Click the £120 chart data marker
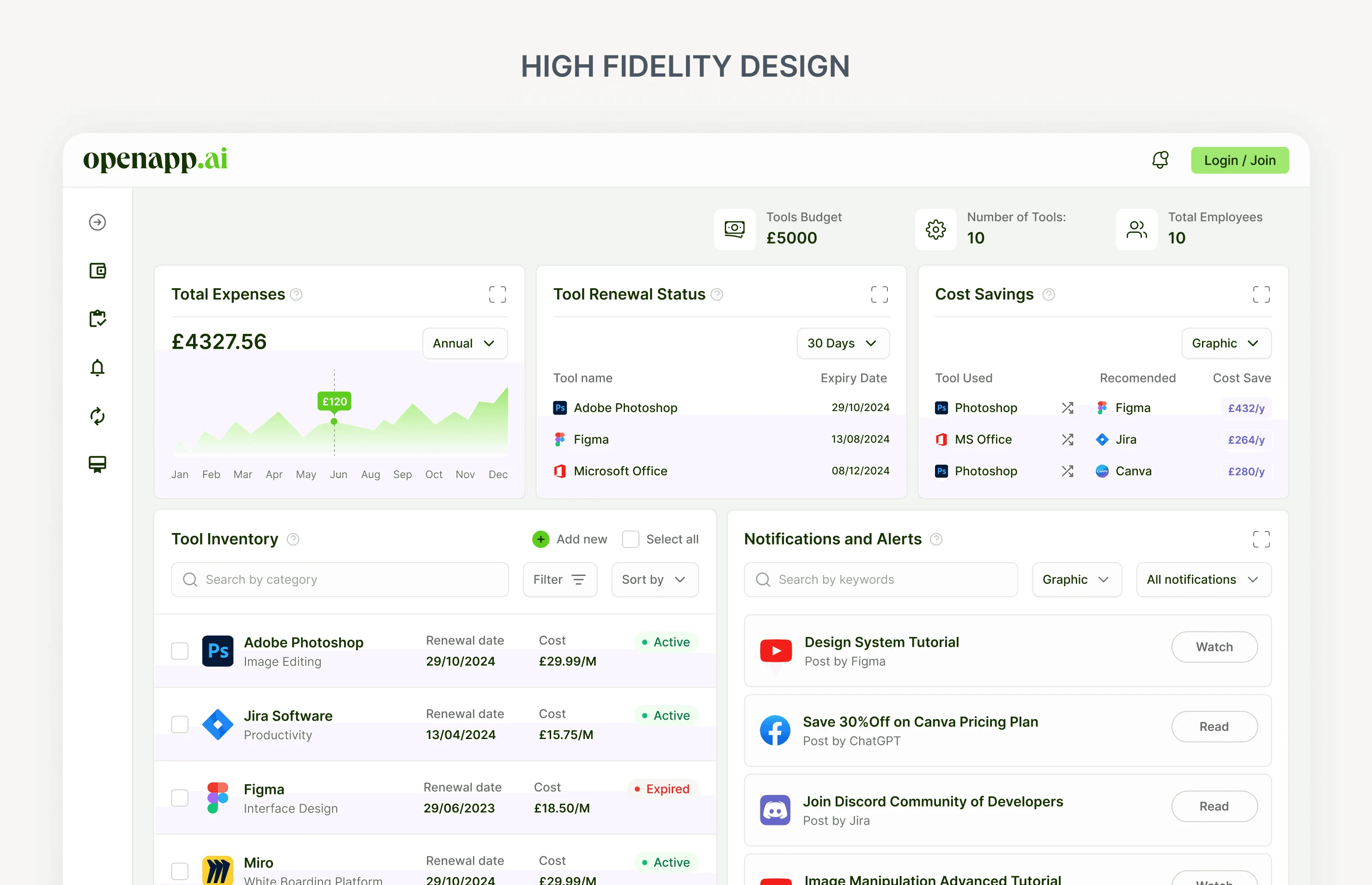The image size is (1372, 885). (334, 402)
